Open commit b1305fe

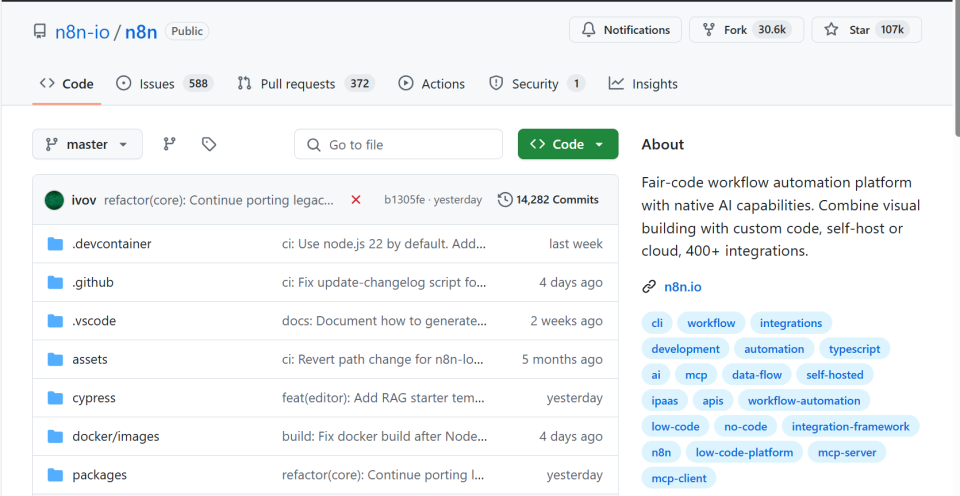pos(404,200)
